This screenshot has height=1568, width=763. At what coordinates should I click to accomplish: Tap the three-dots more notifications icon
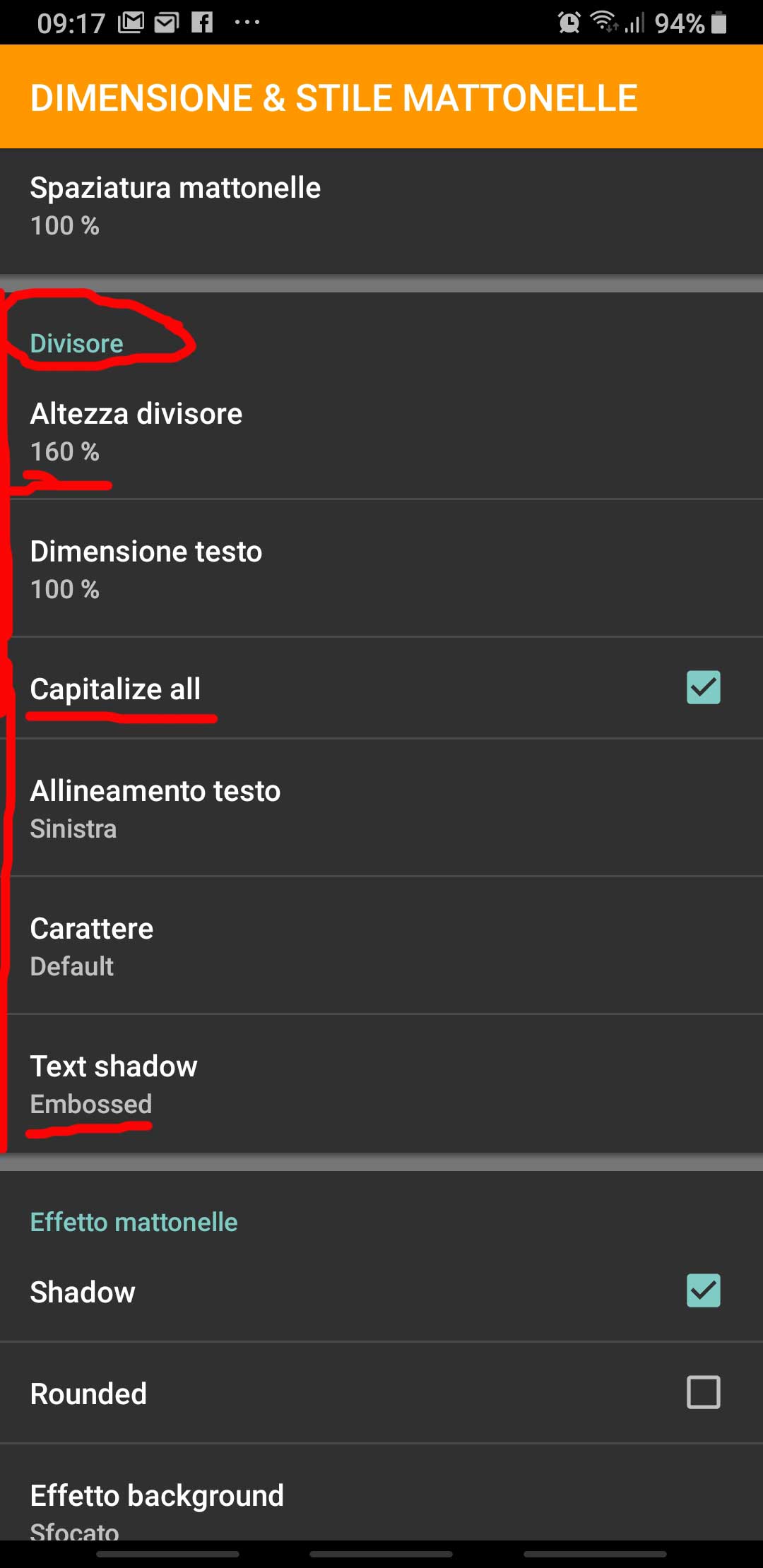coord(247,23)
